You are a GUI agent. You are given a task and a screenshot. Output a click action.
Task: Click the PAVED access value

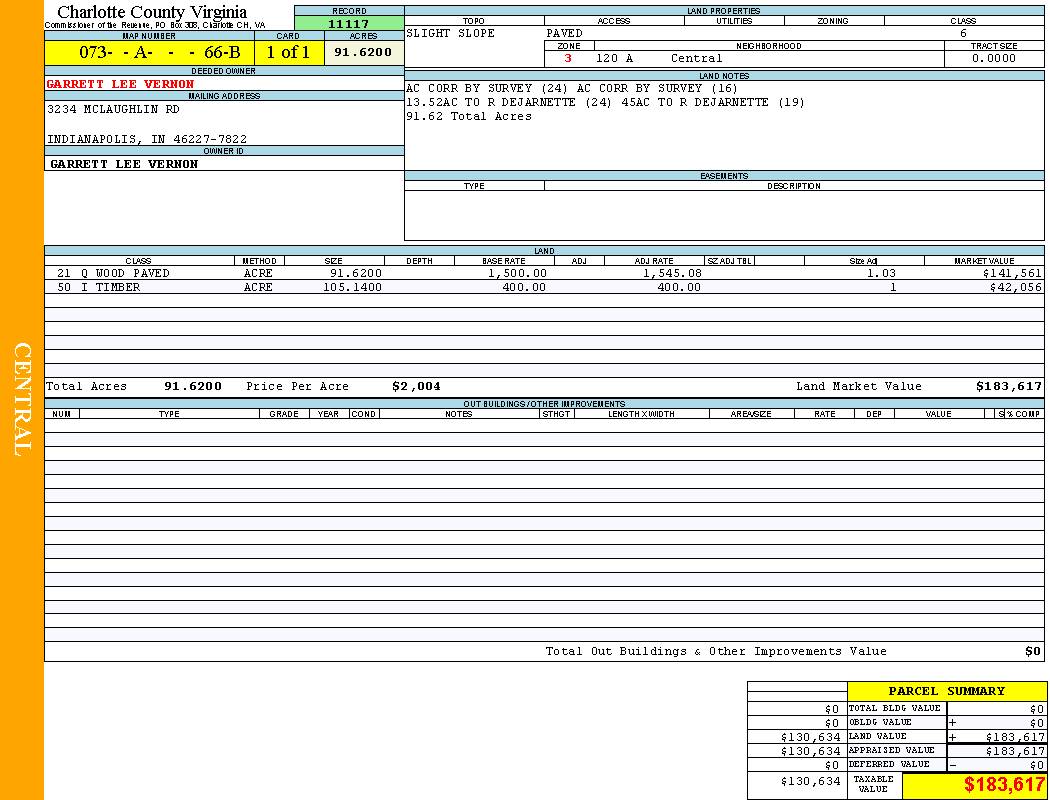tap(565, 33)
